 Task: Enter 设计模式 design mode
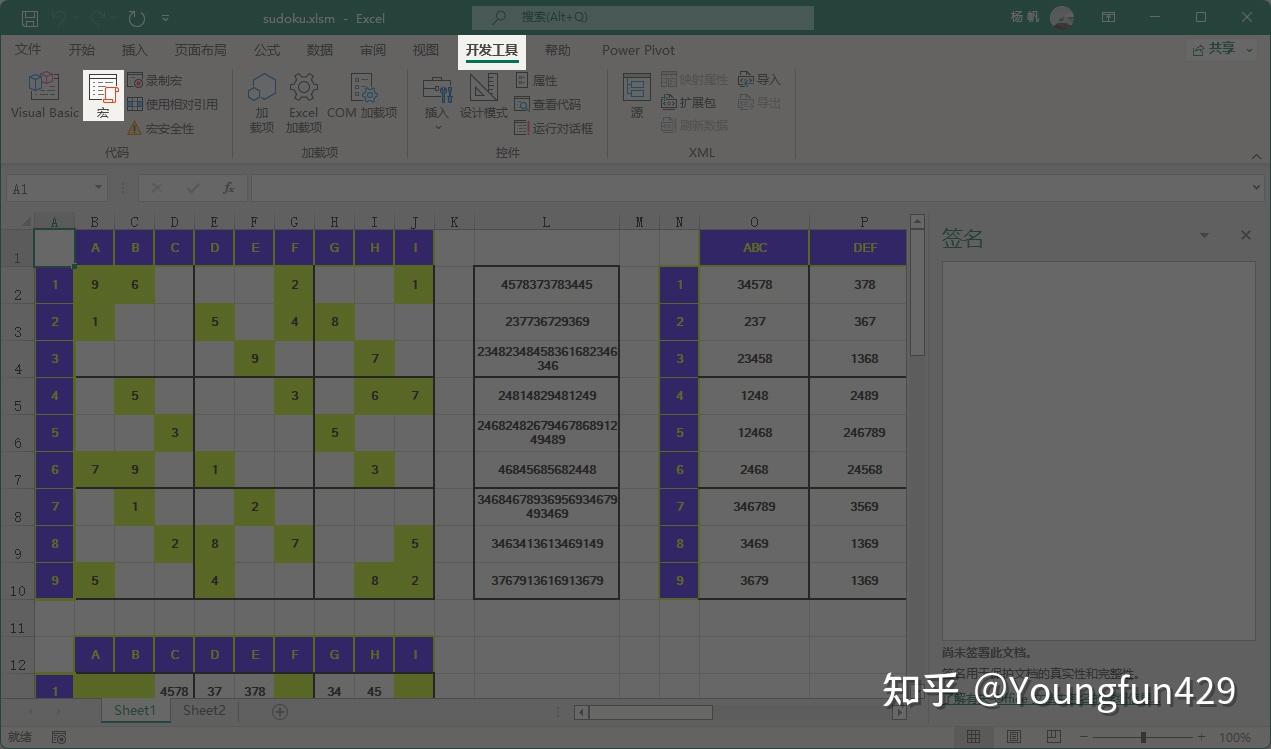482,95
